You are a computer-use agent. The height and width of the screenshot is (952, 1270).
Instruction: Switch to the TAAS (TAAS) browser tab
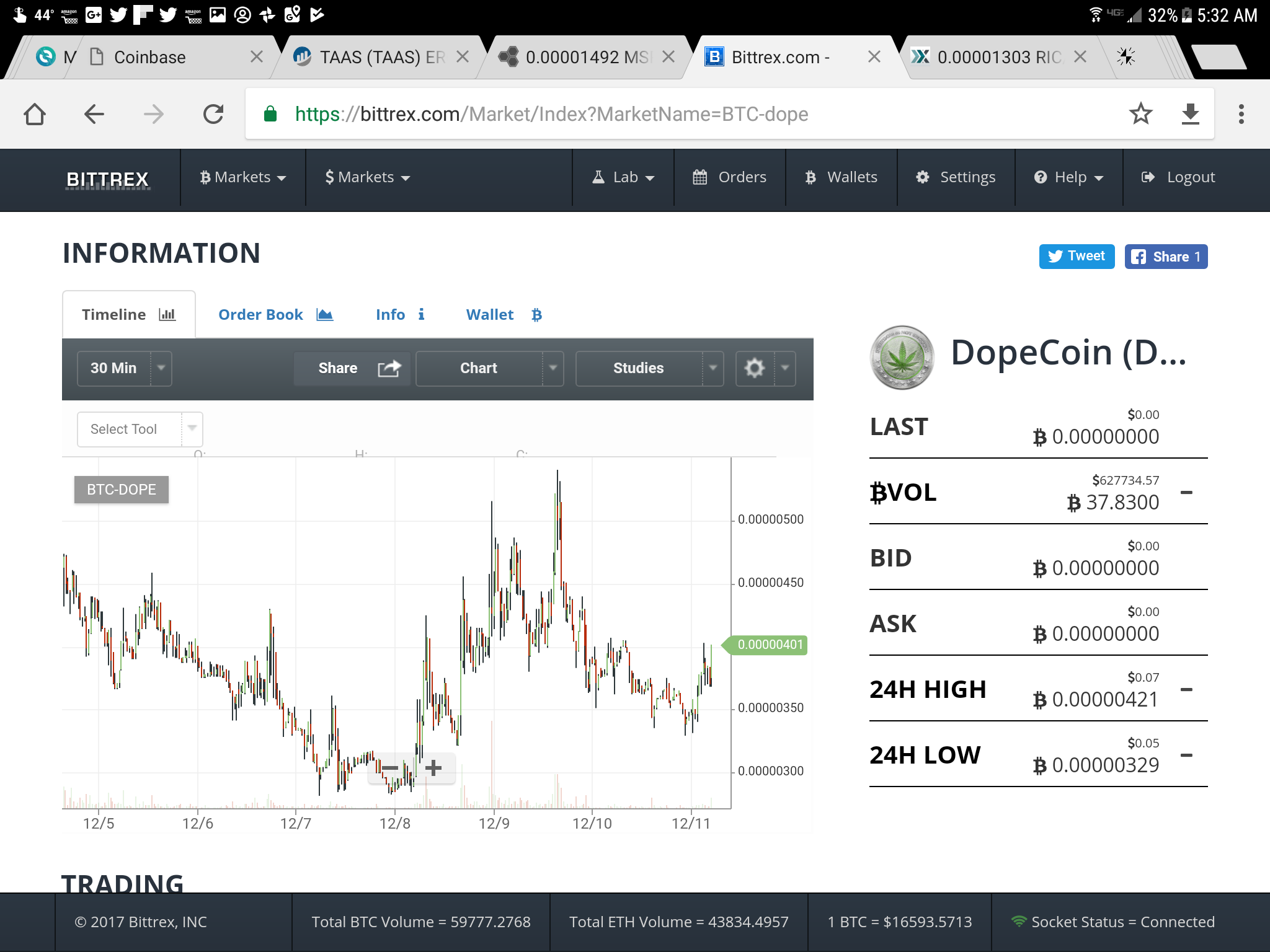(x=378, y=57)
